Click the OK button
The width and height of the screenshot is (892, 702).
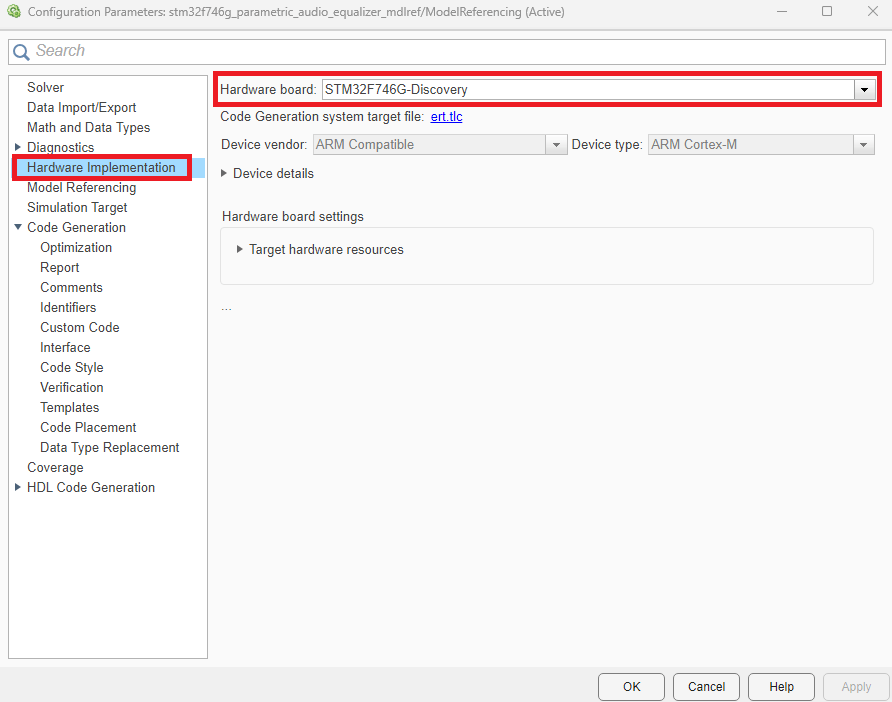(631, 687)
